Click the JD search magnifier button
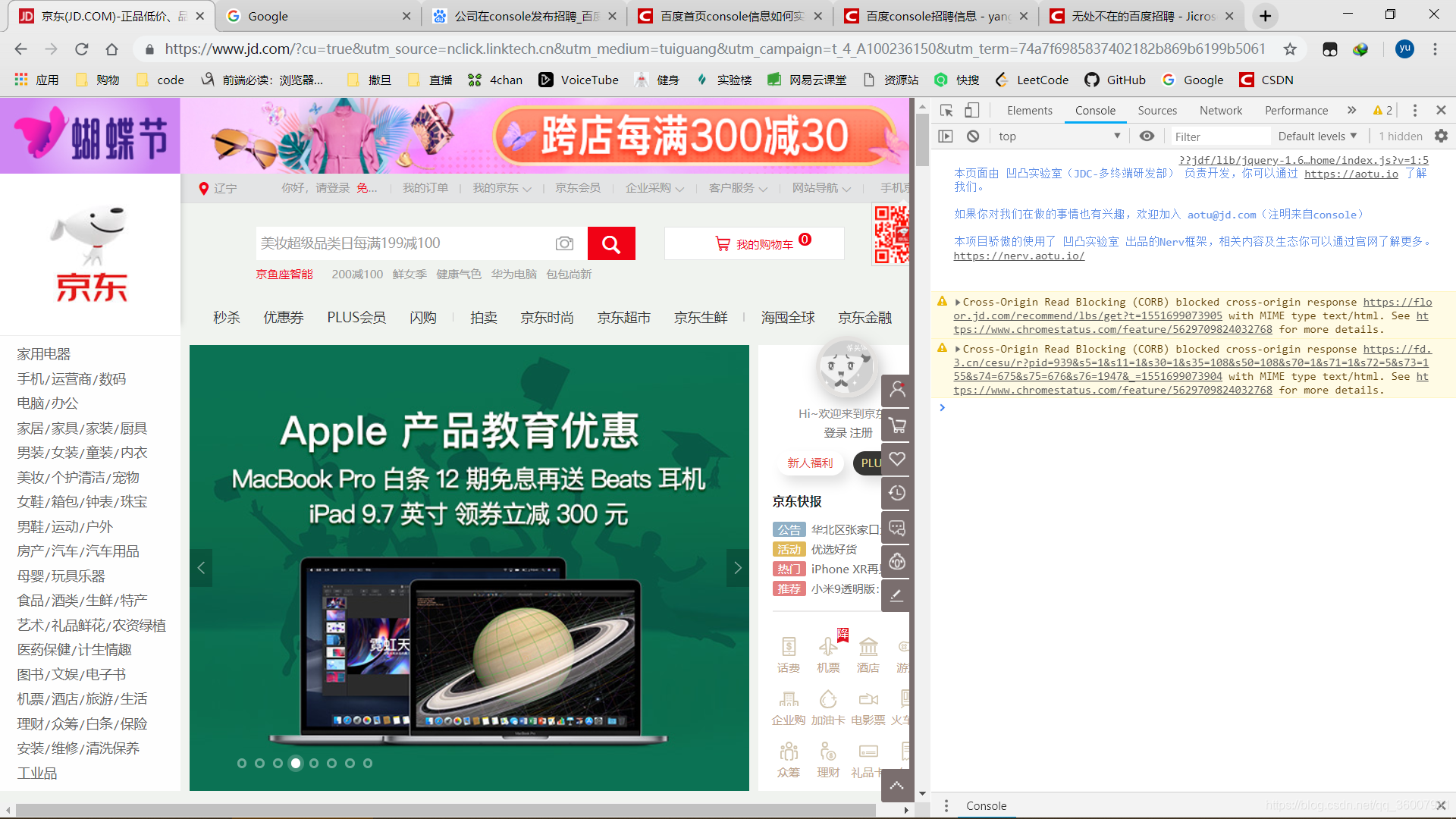This screenshot has height=819, width=1456. coord(611,243)
